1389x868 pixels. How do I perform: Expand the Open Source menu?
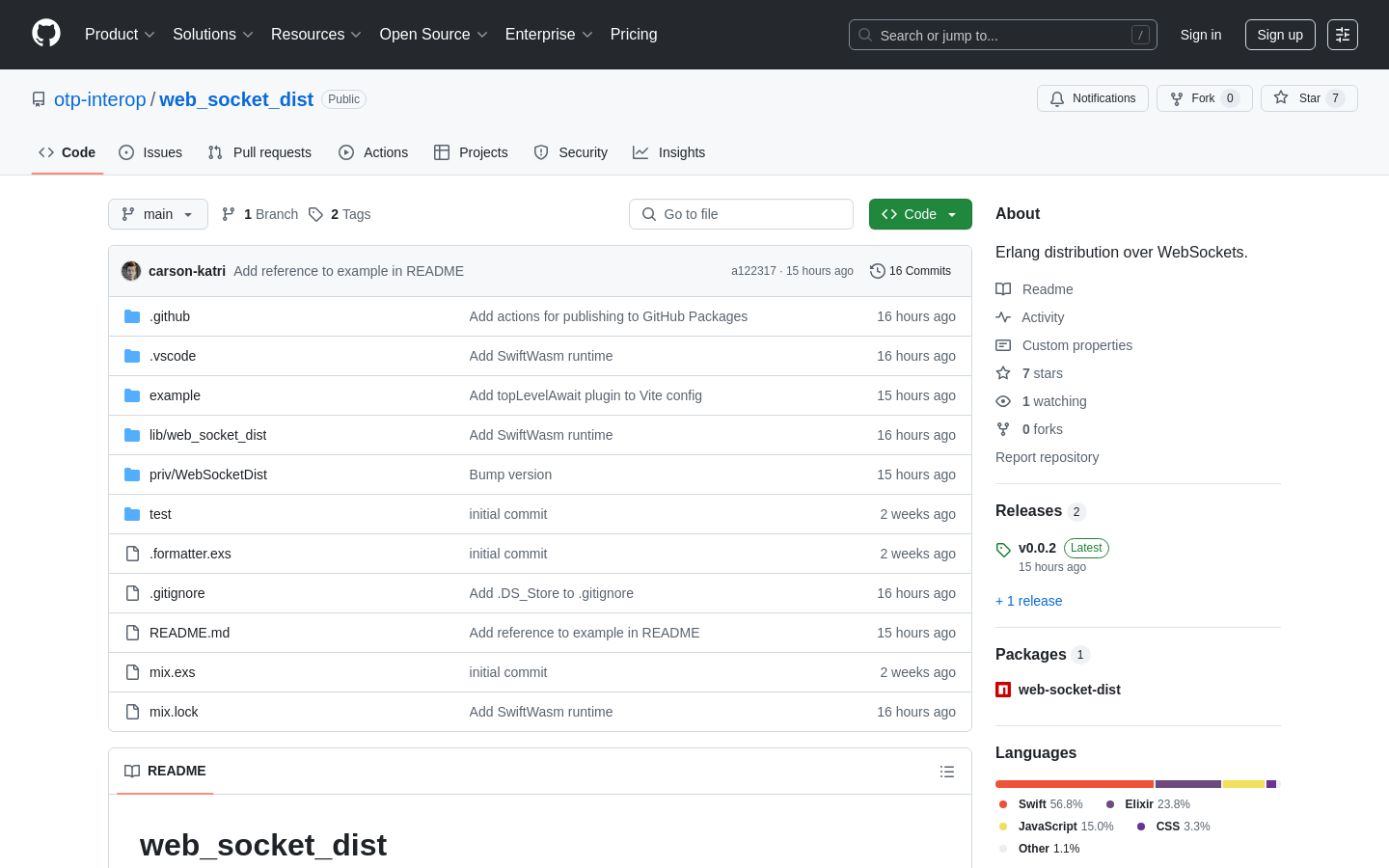click(x=433, y=35)
